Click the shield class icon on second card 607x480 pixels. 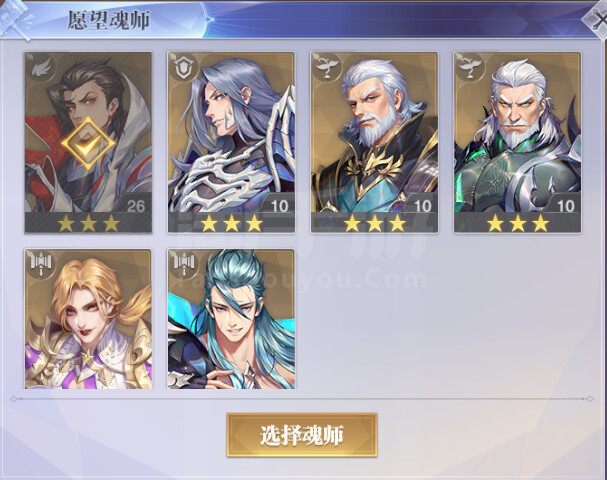point(183,68)
